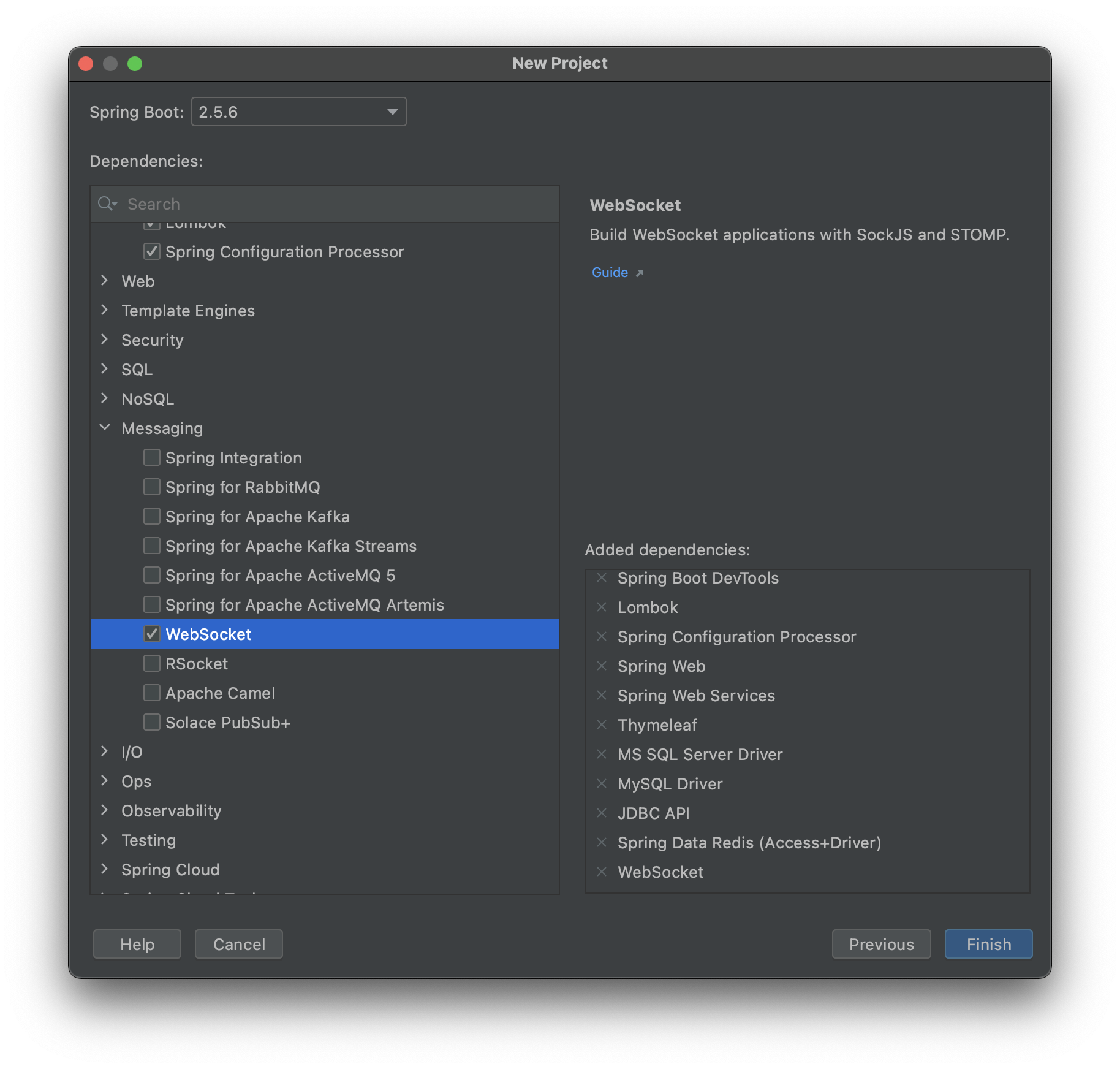Focus the dependencies Search field
1120x1069 pixels.
(x=325, y=204)
